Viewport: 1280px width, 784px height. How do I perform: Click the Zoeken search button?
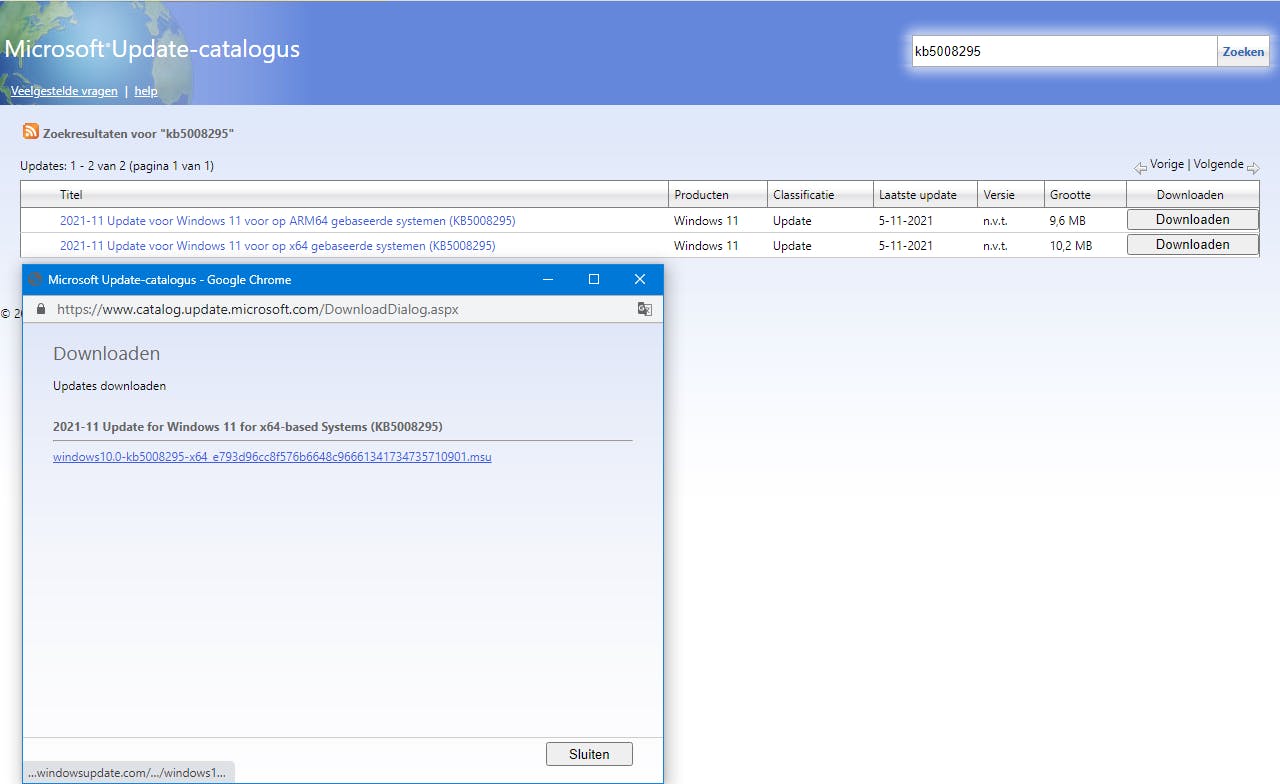pyautogui.click(x=1243, y=51)
